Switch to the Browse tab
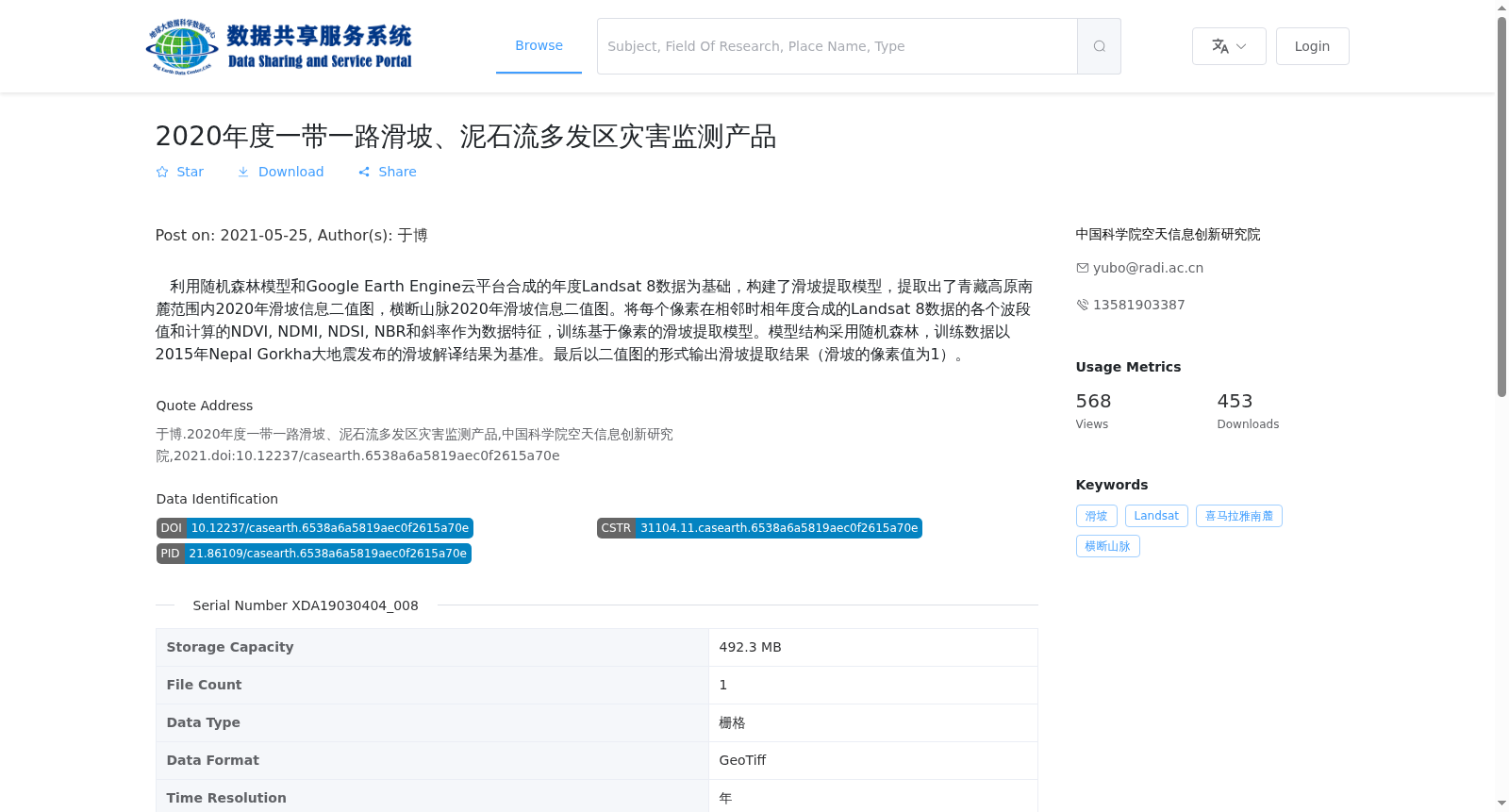1509x812 pixels. pos(539,45)
